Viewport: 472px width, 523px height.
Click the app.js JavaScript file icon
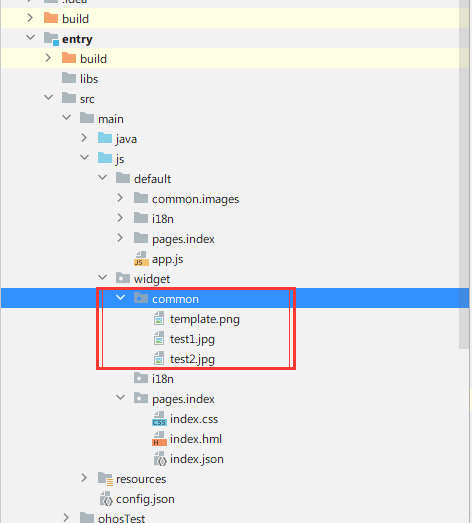point(141,259)
